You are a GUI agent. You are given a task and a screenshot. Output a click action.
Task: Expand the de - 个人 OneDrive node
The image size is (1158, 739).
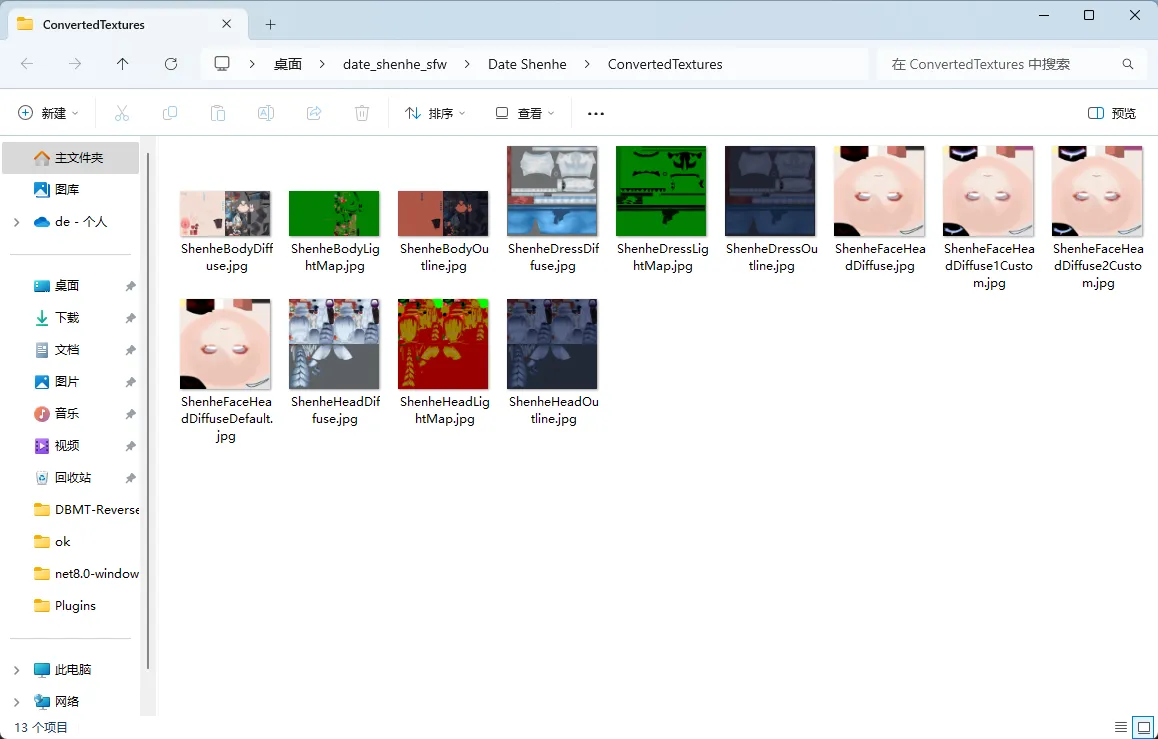16,222
